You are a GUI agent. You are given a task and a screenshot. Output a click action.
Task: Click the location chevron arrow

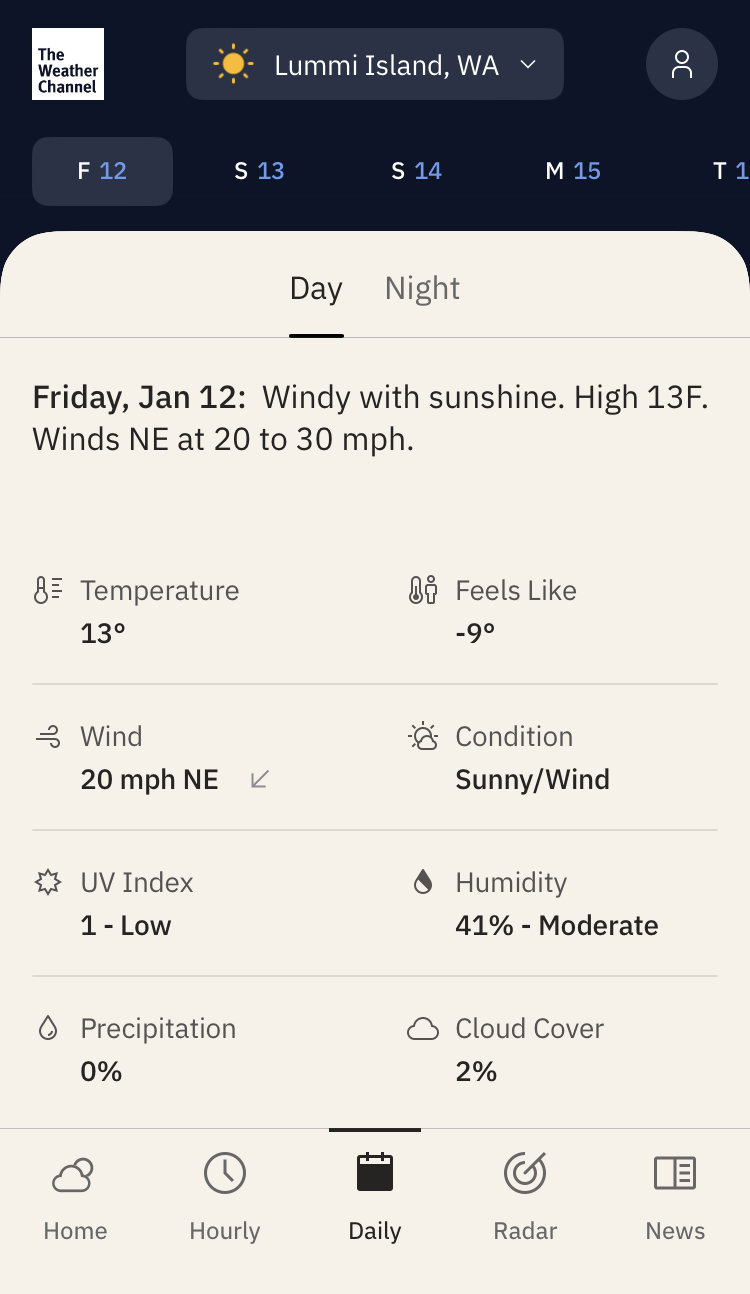[x=528, y=65]
